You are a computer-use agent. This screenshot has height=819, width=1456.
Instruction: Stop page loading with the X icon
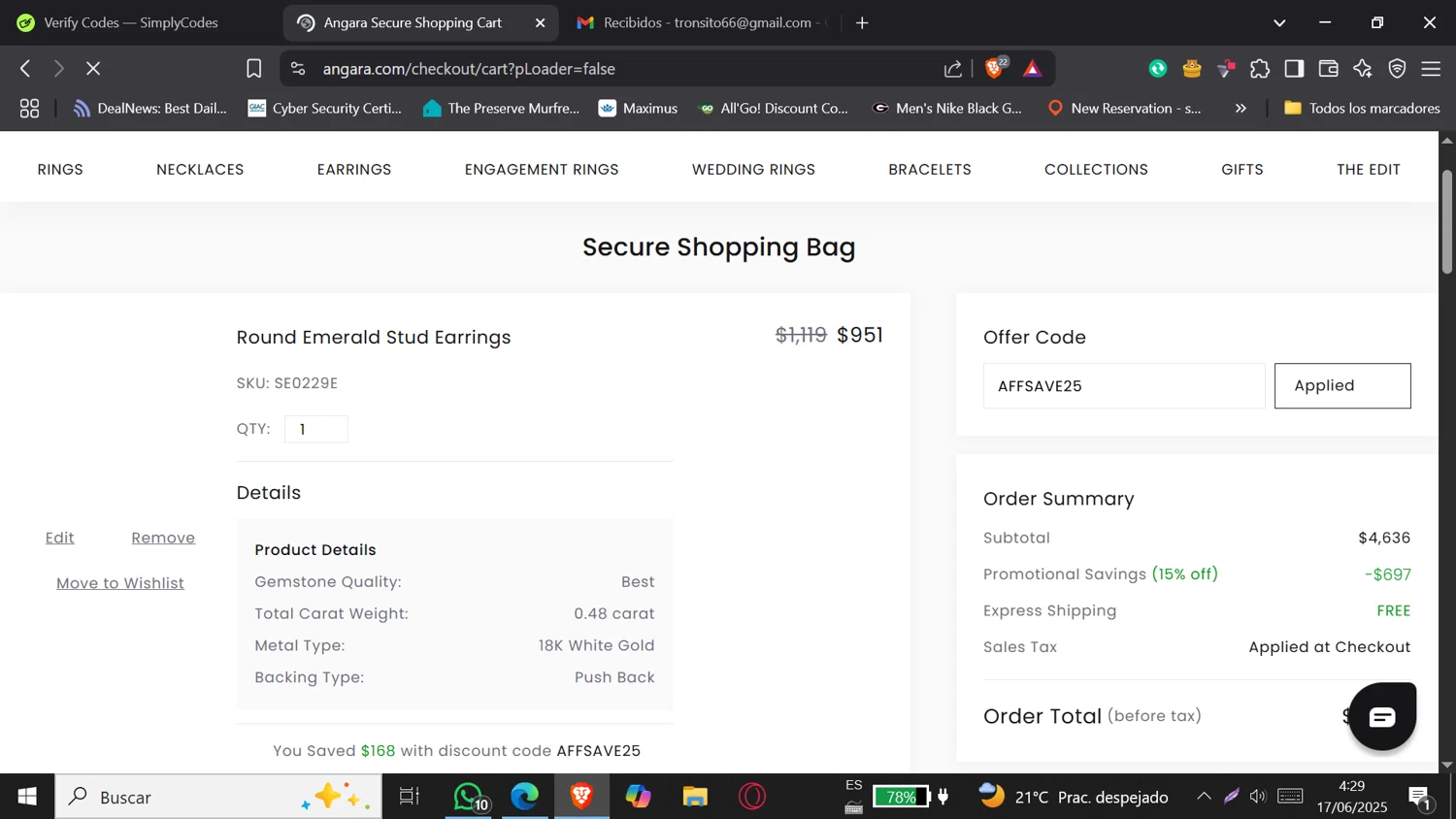point(93,69)
